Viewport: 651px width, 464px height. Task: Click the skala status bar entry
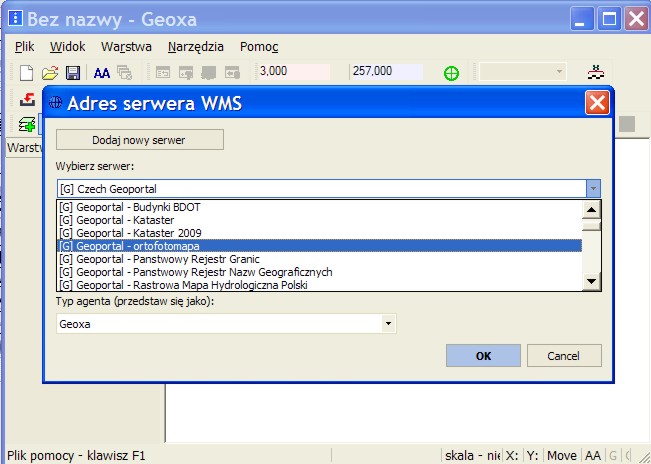472,456
